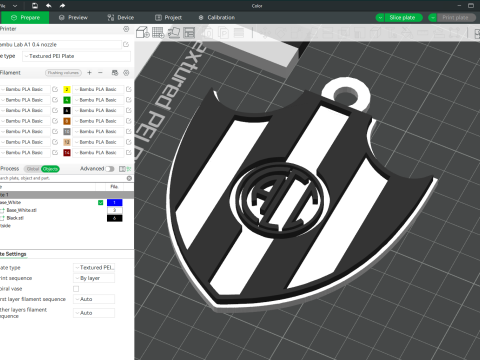Edit preset beside filament swatch 6
Viewport: 480px width, 360px height.
(x=55, y=110)
